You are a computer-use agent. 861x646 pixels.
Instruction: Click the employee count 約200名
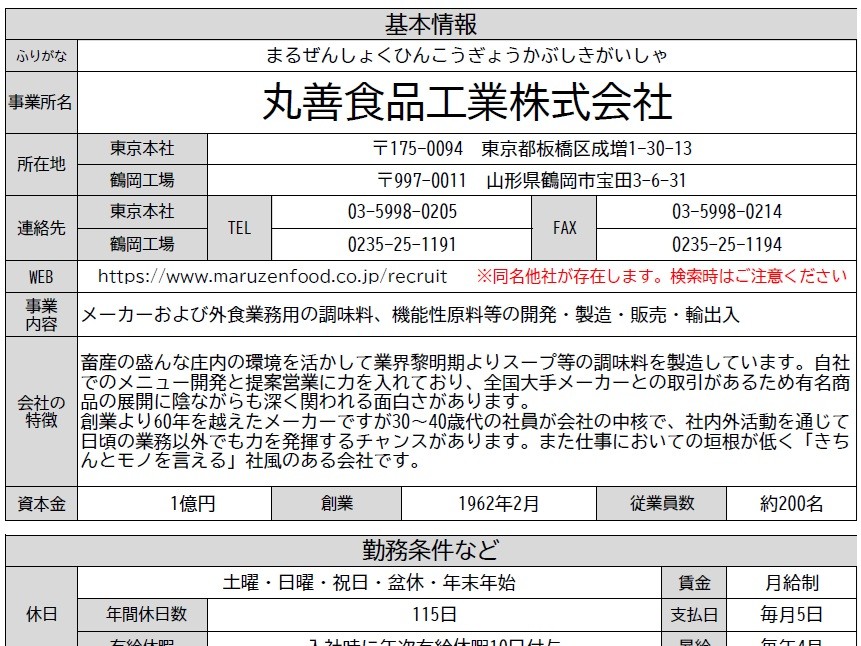(788, 503)
